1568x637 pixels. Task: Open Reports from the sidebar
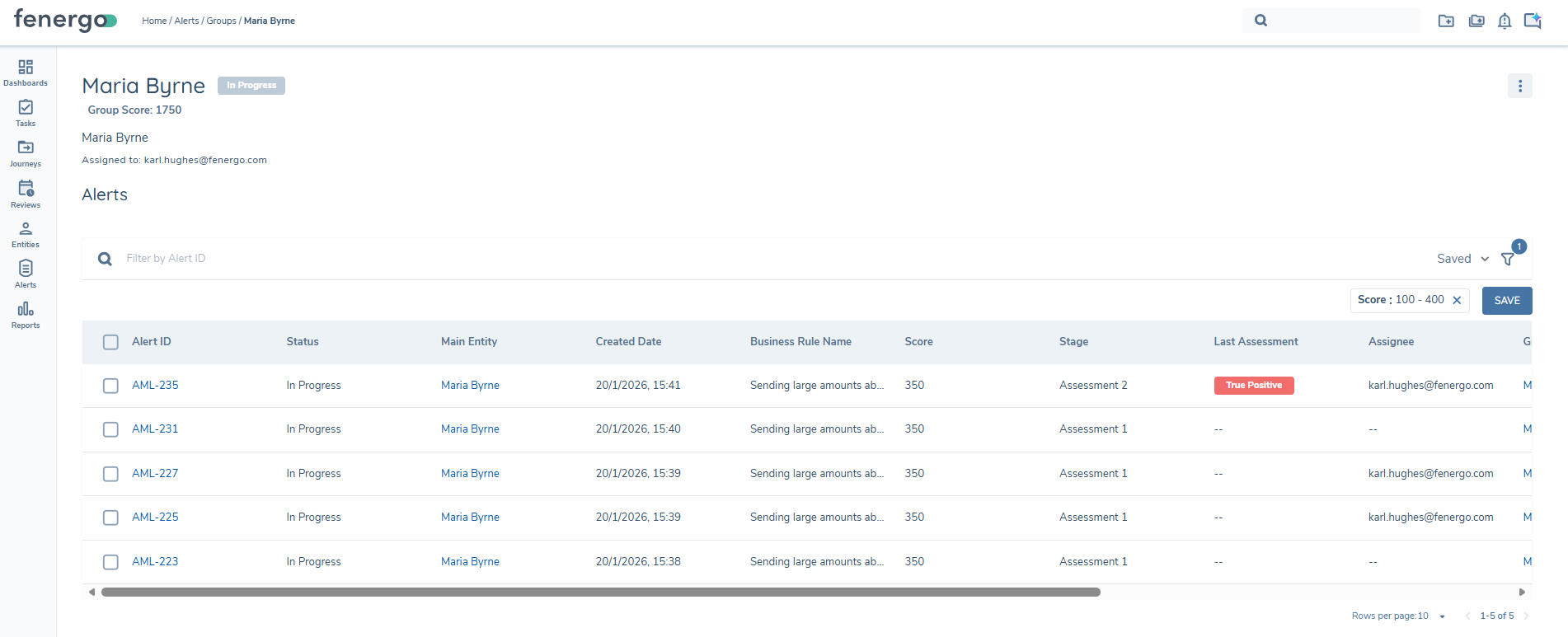coord(26,315)
